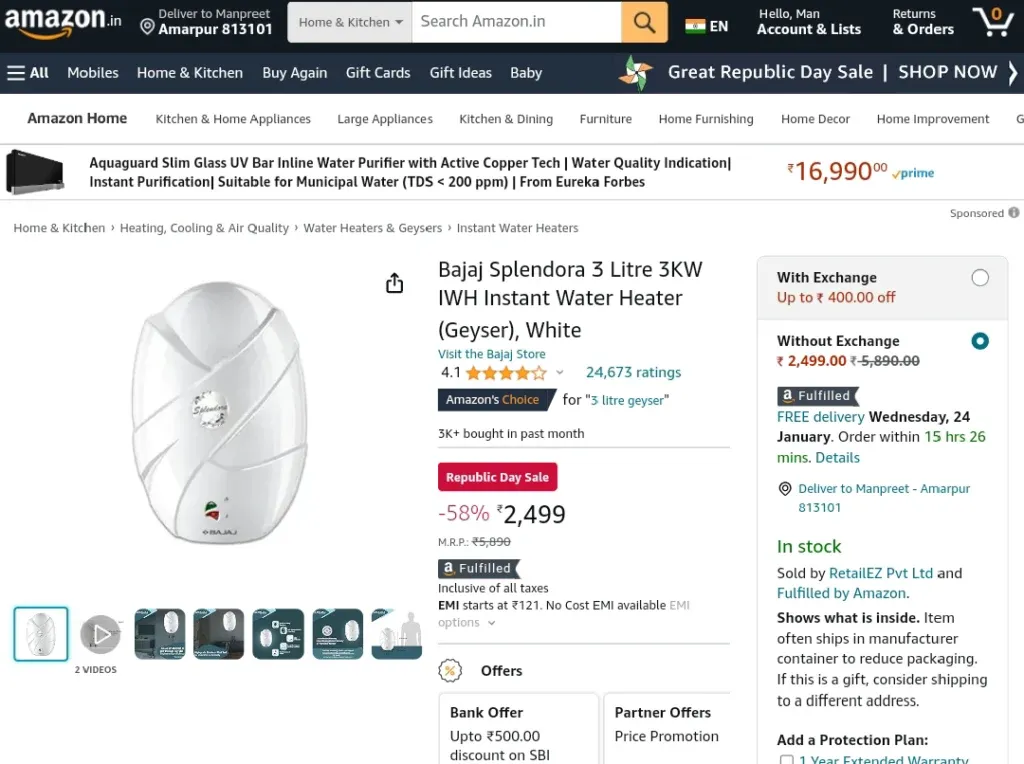Open the Large Appliances tab
Image resolution: width=1024 pixels, height=764 pixels.
385,119
